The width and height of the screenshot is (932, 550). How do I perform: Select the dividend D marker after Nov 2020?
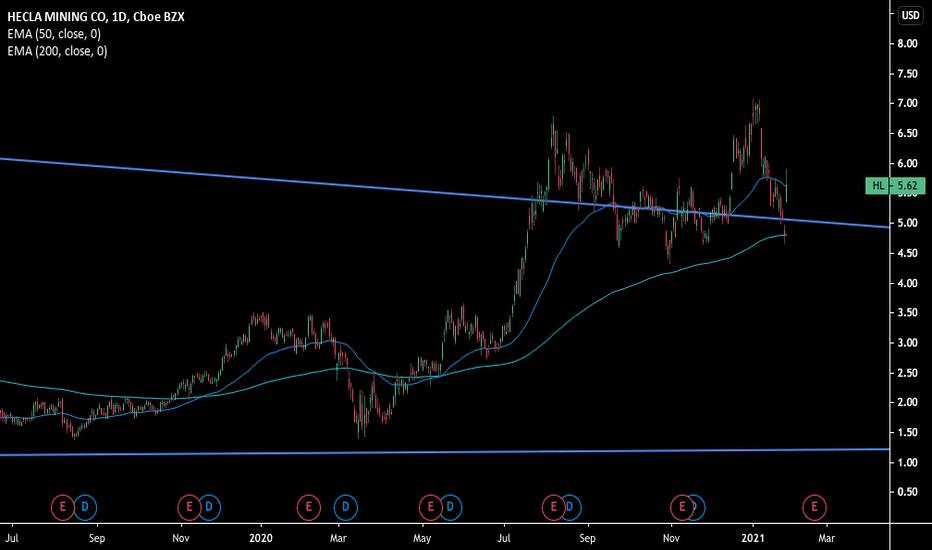695,507
